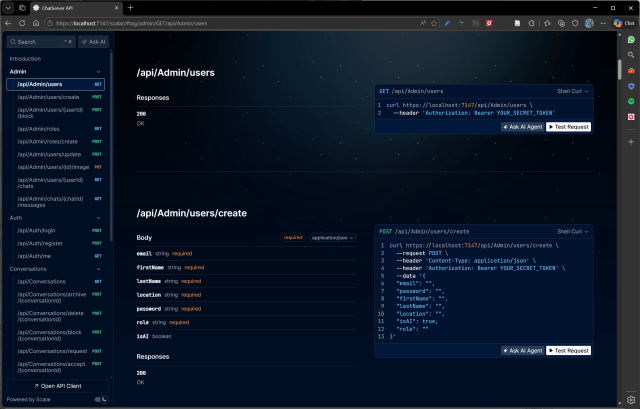Select /api/Conversations/delete/{conversationId} endpoint
Screen dimensions: 640x409
pos(56,316)
